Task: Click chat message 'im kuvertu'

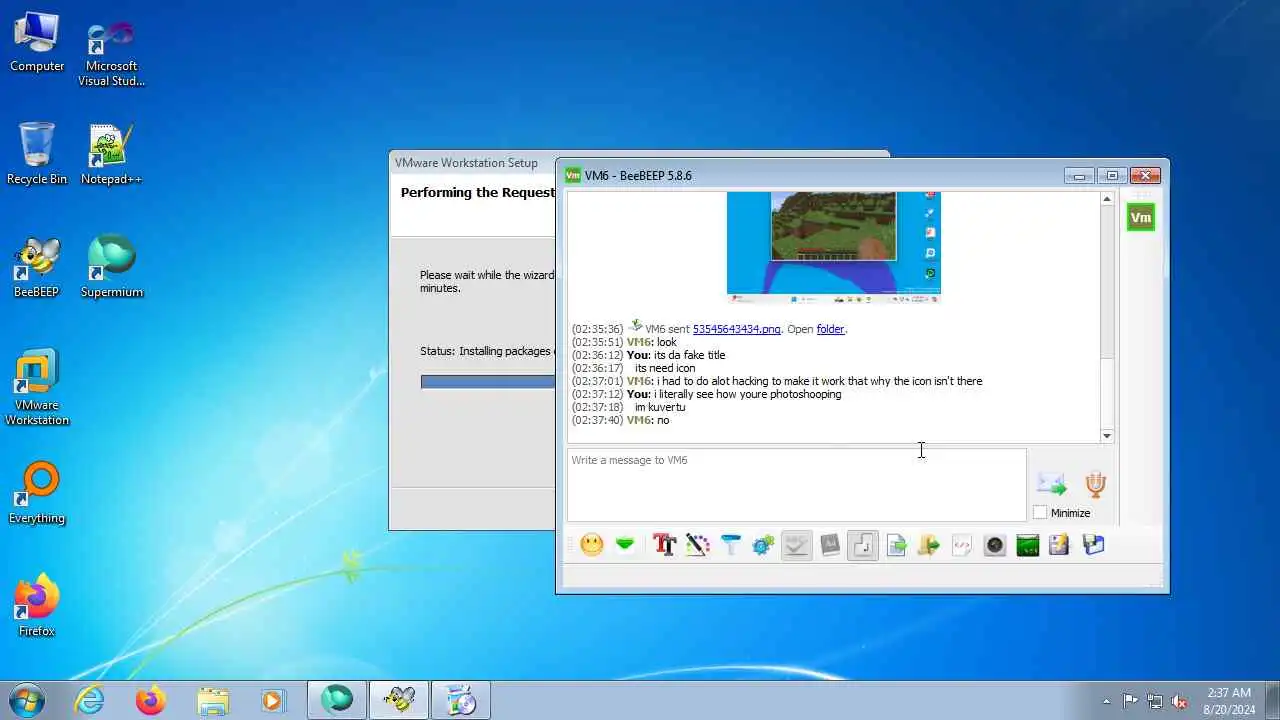Action: coord(660,407)
